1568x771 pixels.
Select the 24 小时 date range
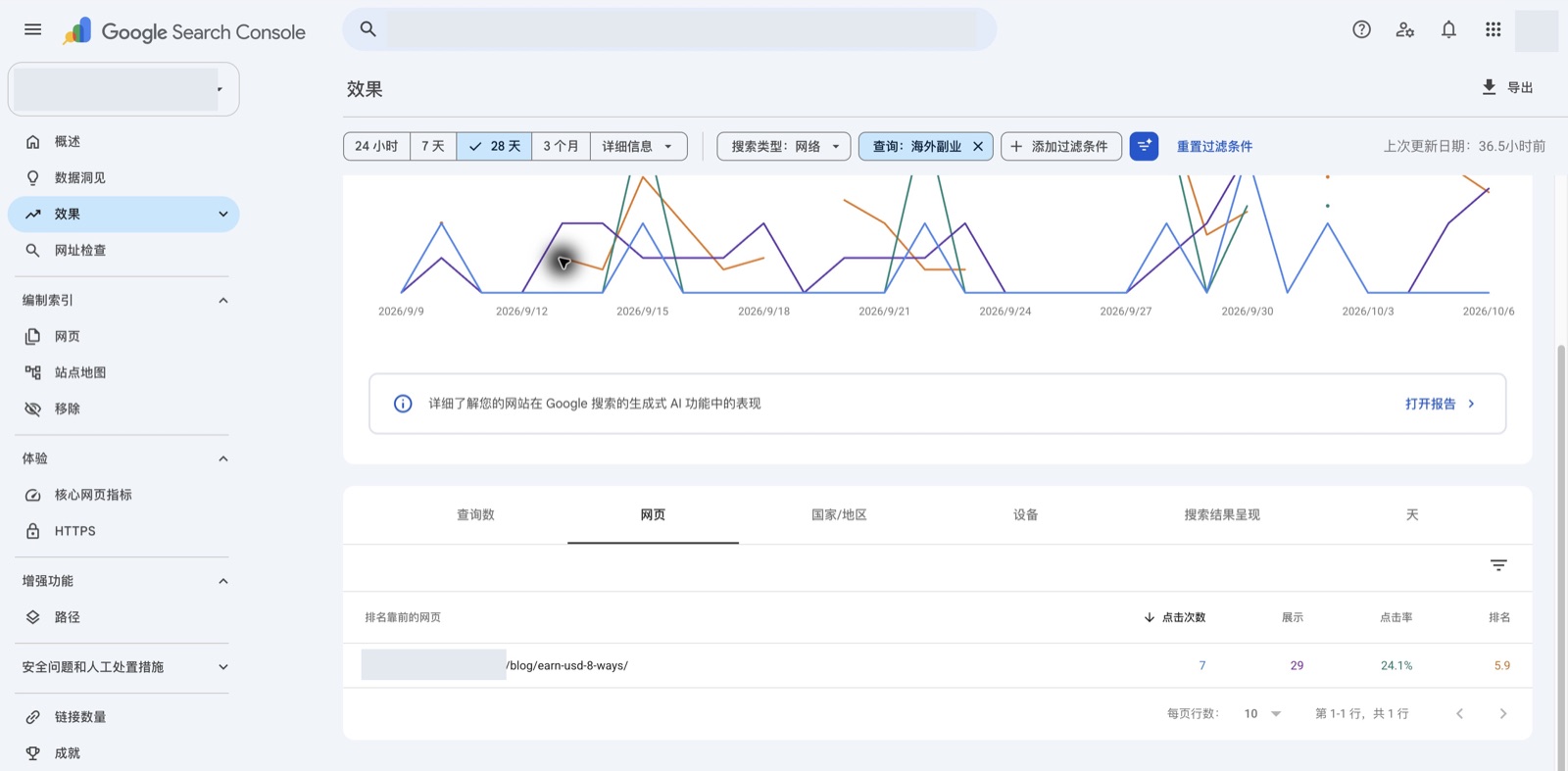(x=376, y=146)
